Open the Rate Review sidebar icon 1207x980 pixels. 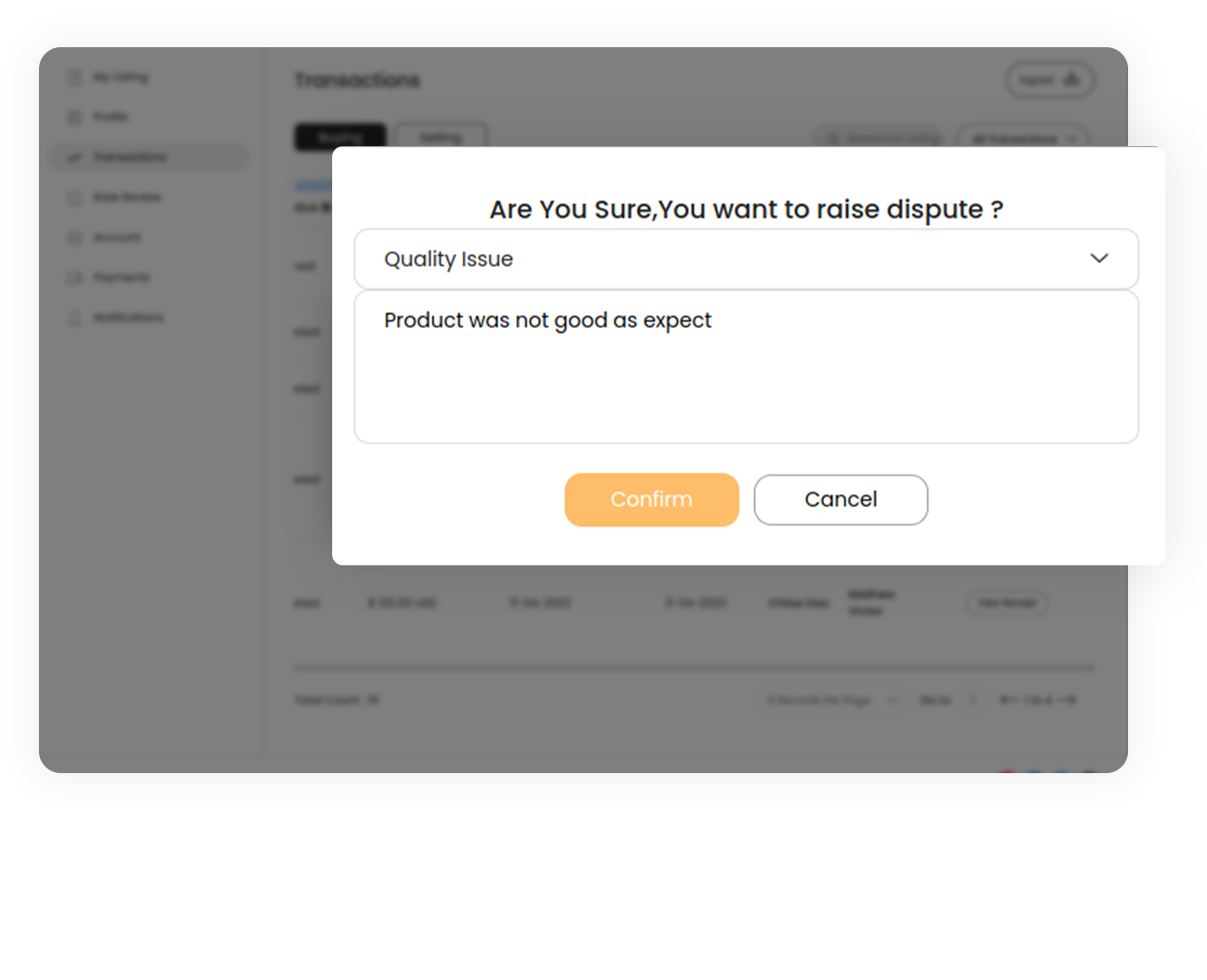click(x=75, y=197)
